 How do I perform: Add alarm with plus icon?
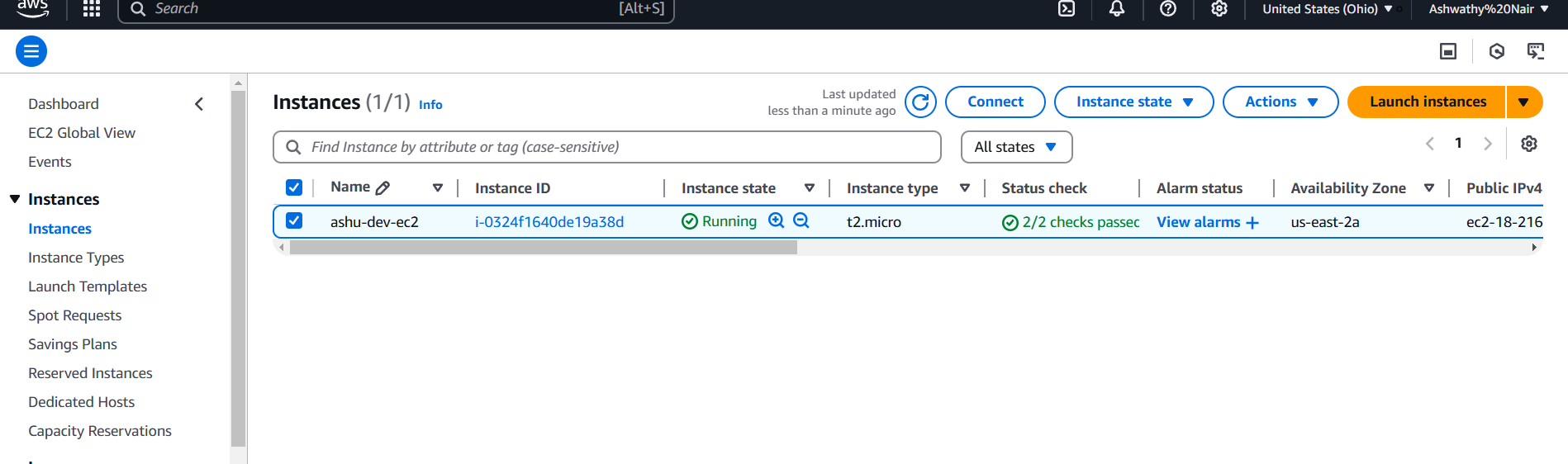[x=1252, y=223]
